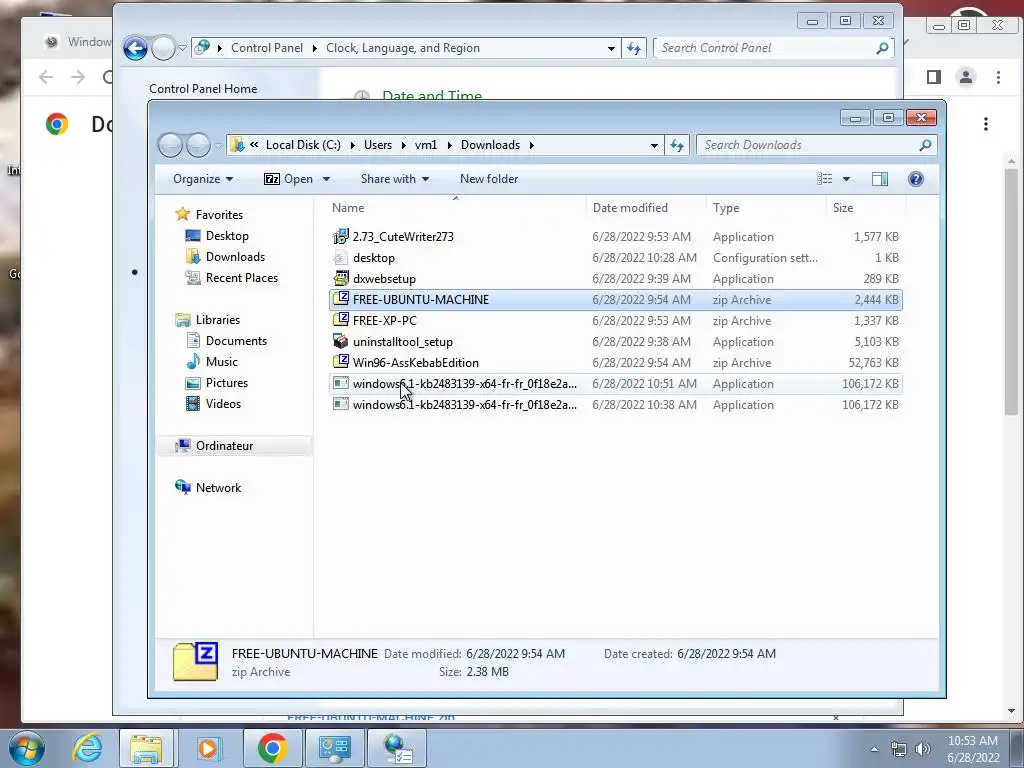Select the desktop configuration file icon
The height and width of the screenshot is (768, 1024).
(x=340, y=257)
